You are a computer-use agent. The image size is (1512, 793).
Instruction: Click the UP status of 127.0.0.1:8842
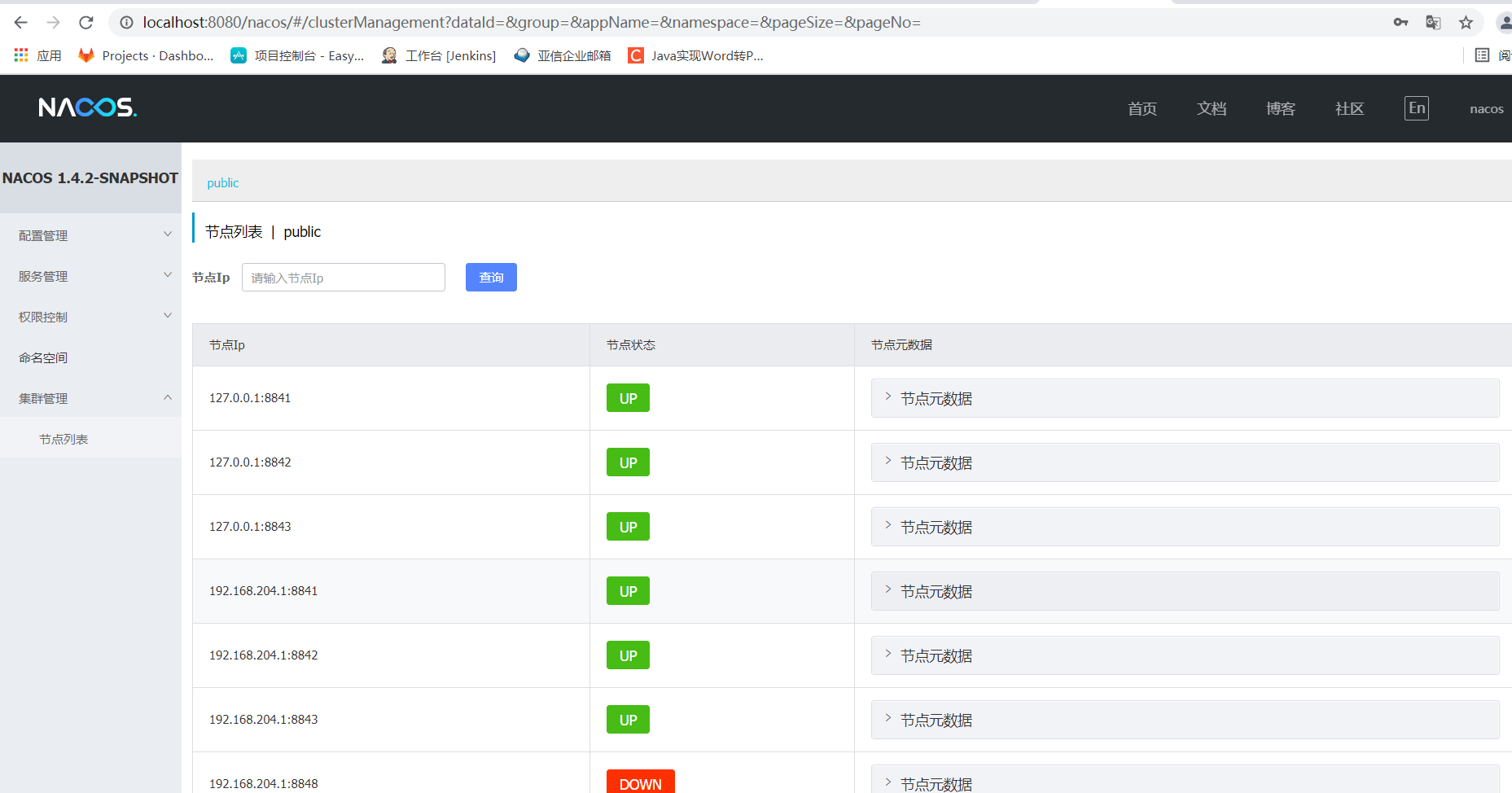628,462
